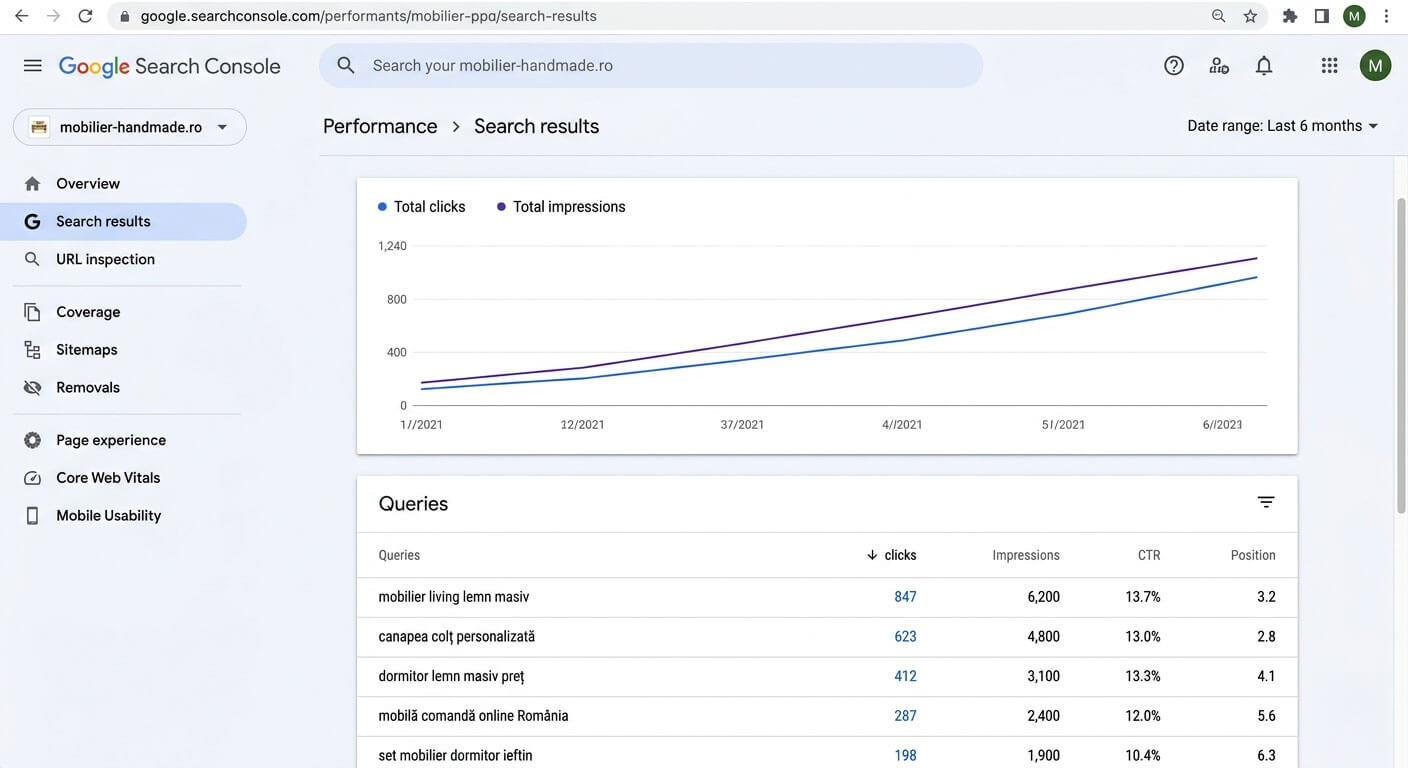This screenshot has width=1408, height=768.
Task: Reload the page
Action: coord(86,16)
